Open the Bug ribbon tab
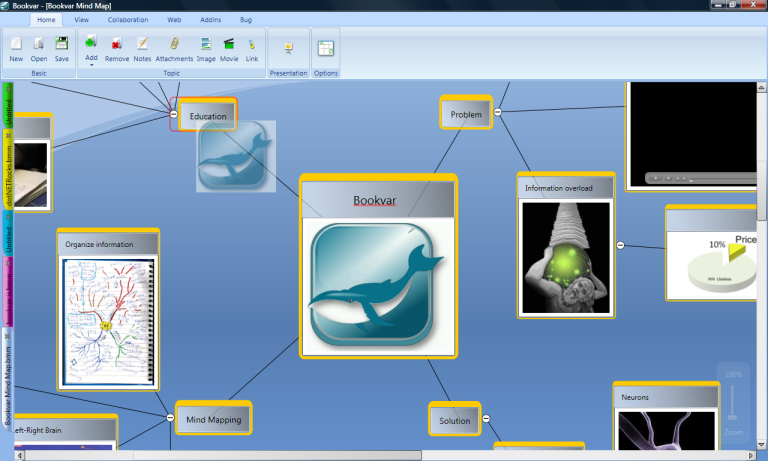 coord(246,20)
